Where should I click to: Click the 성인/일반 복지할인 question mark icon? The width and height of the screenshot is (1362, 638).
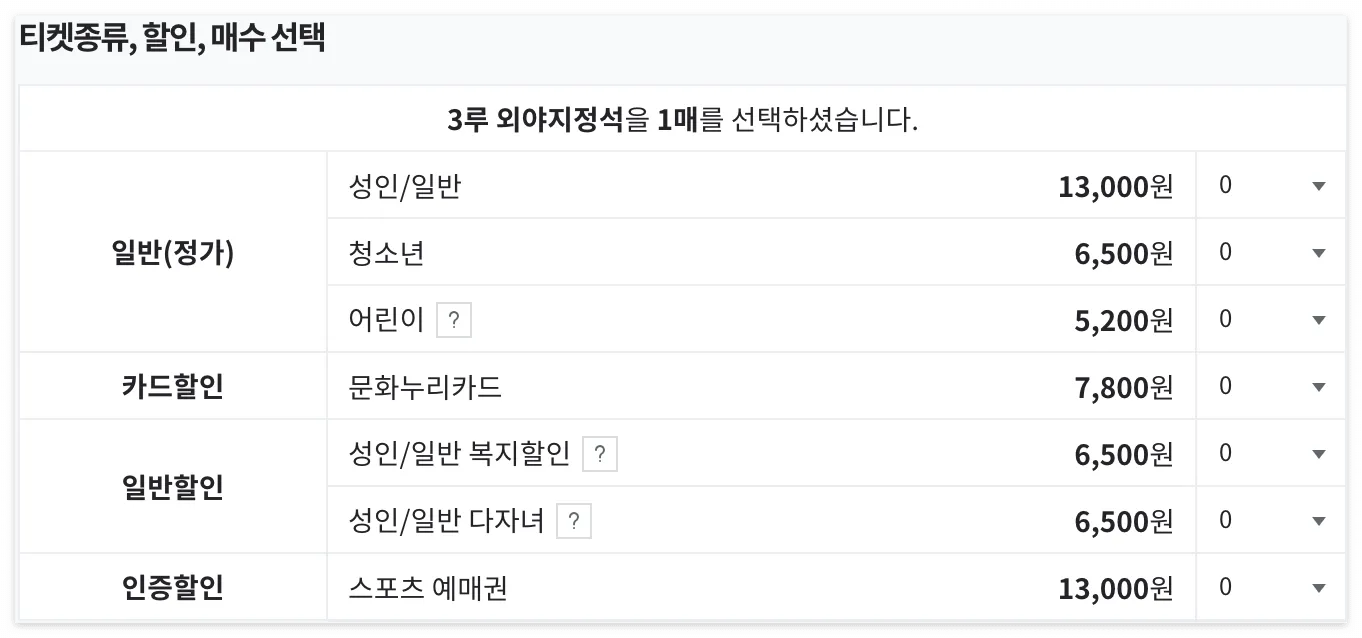click(602, 454)
